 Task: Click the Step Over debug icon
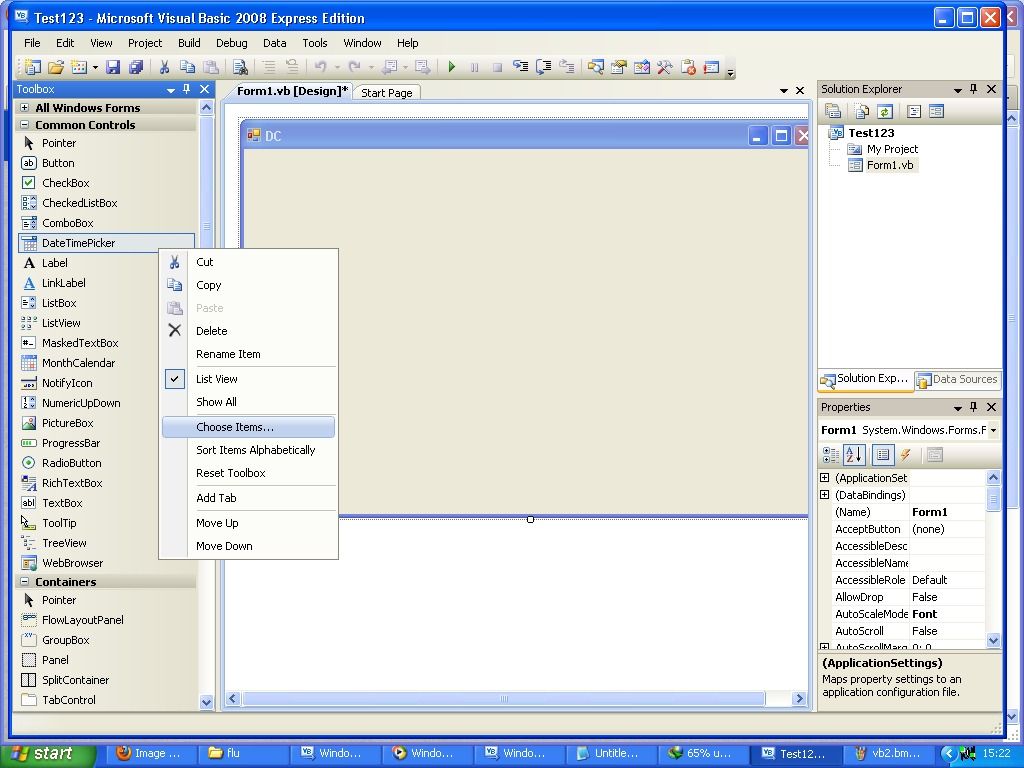543,67
